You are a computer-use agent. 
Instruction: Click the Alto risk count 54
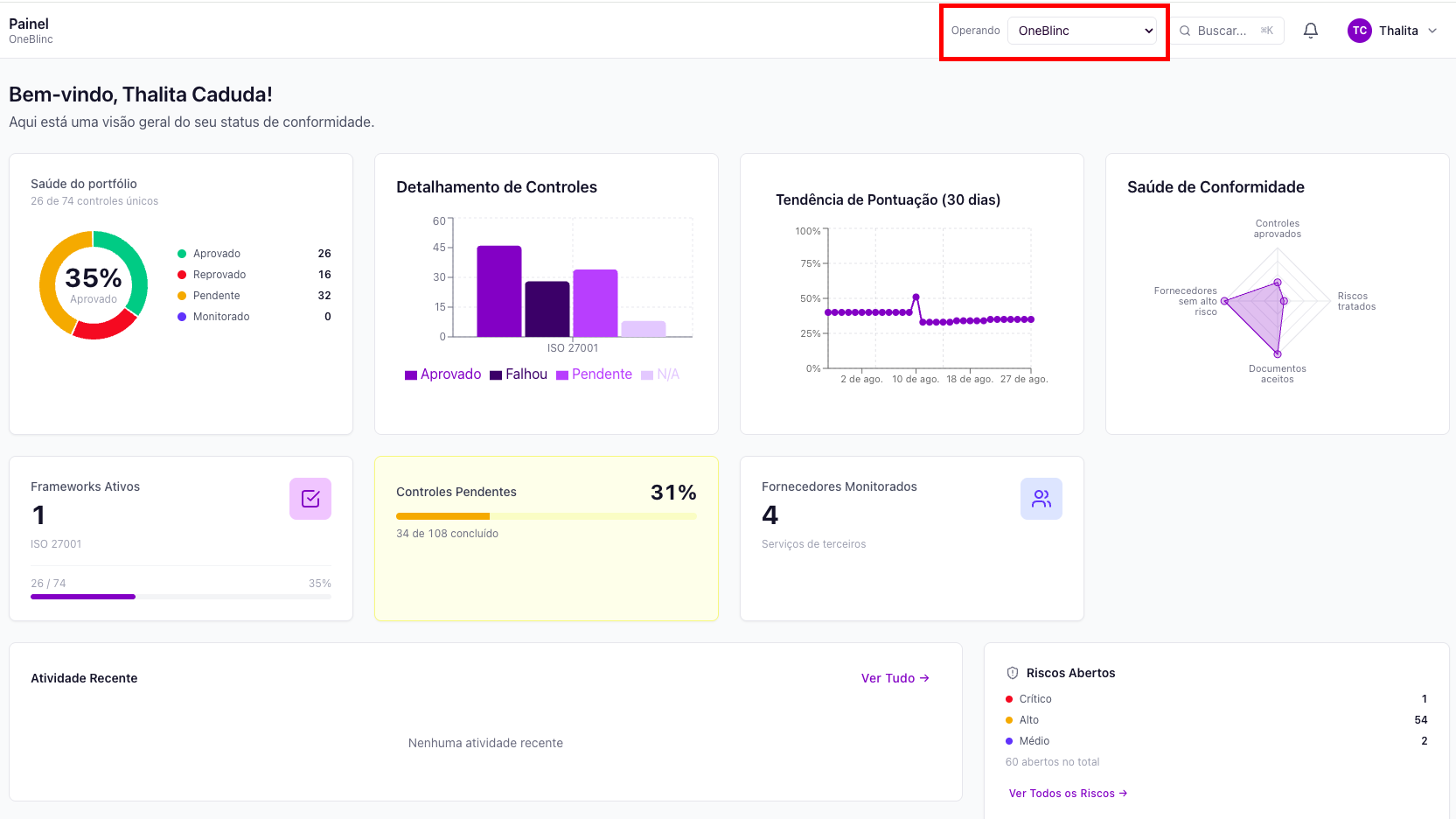[1421, 720]
